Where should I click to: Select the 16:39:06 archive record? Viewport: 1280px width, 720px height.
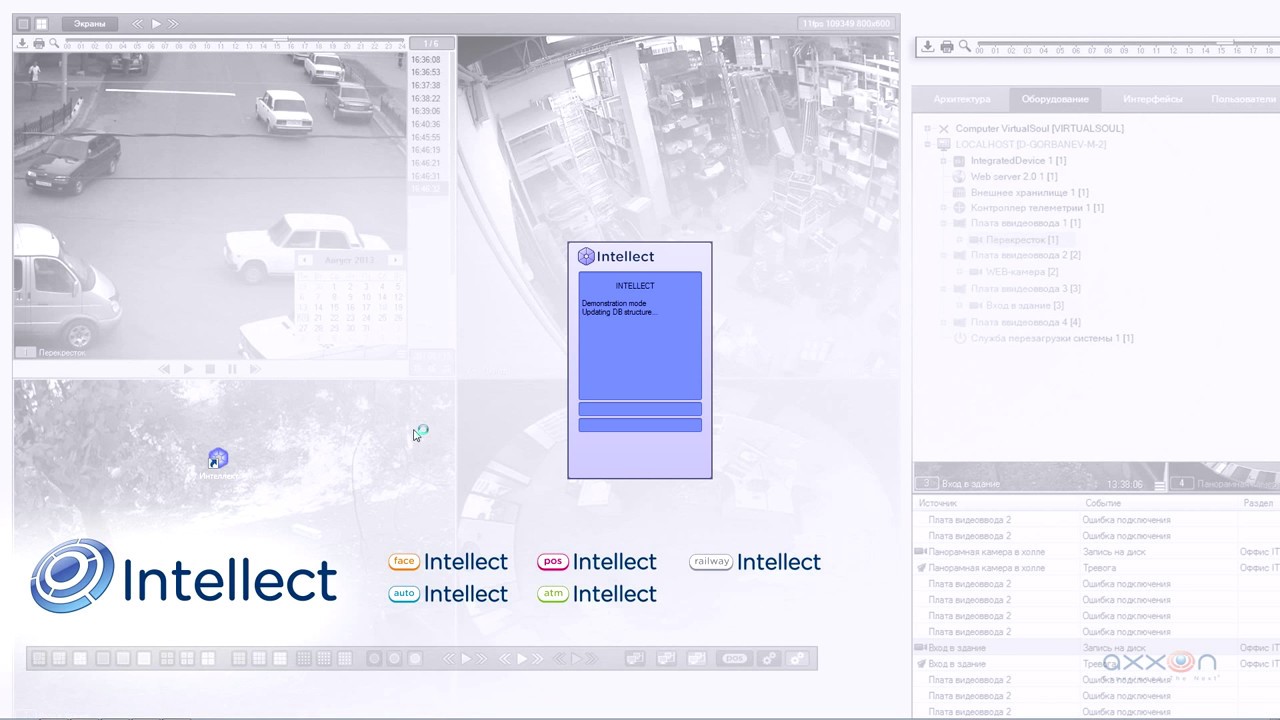pyautogui.click(x=425, y=112)
